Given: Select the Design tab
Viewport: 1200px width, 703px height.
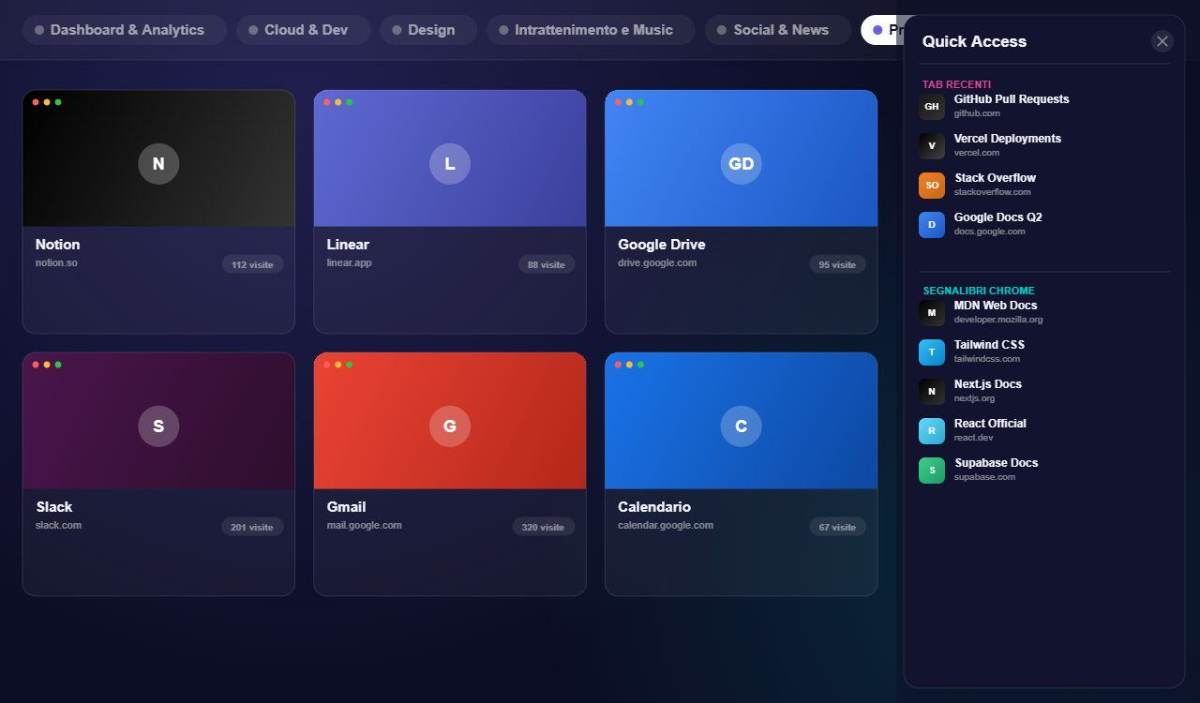Looking at the screenshot, I should pos(428,30).
